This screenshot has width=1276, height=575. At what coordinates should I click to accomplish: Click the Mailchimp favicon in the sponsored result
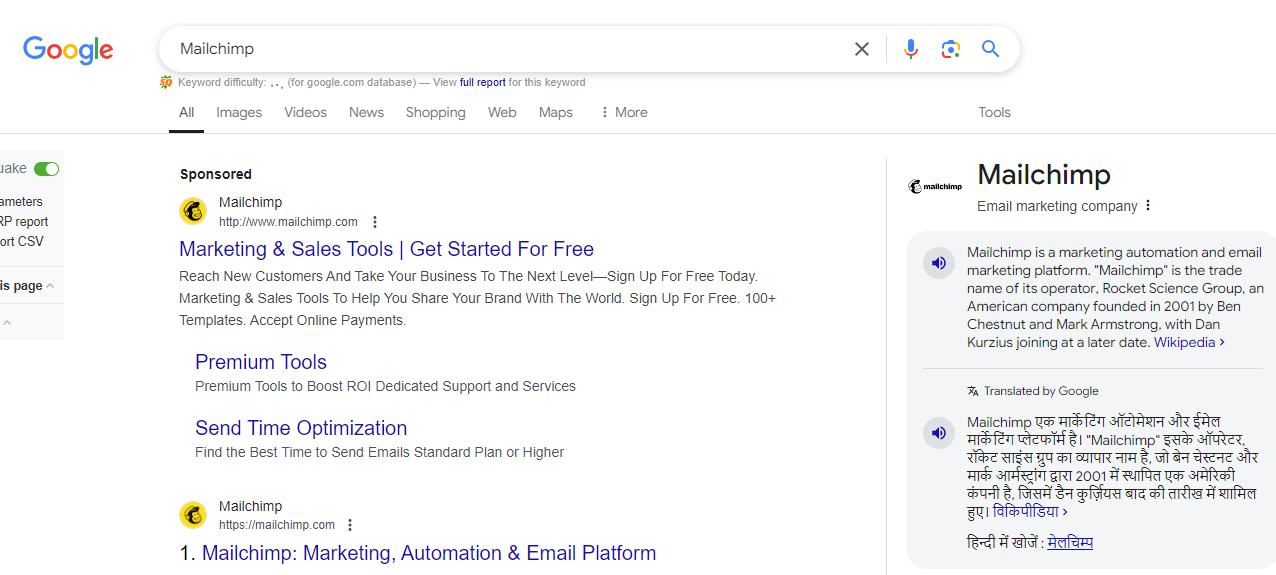(x=193, y=211)
